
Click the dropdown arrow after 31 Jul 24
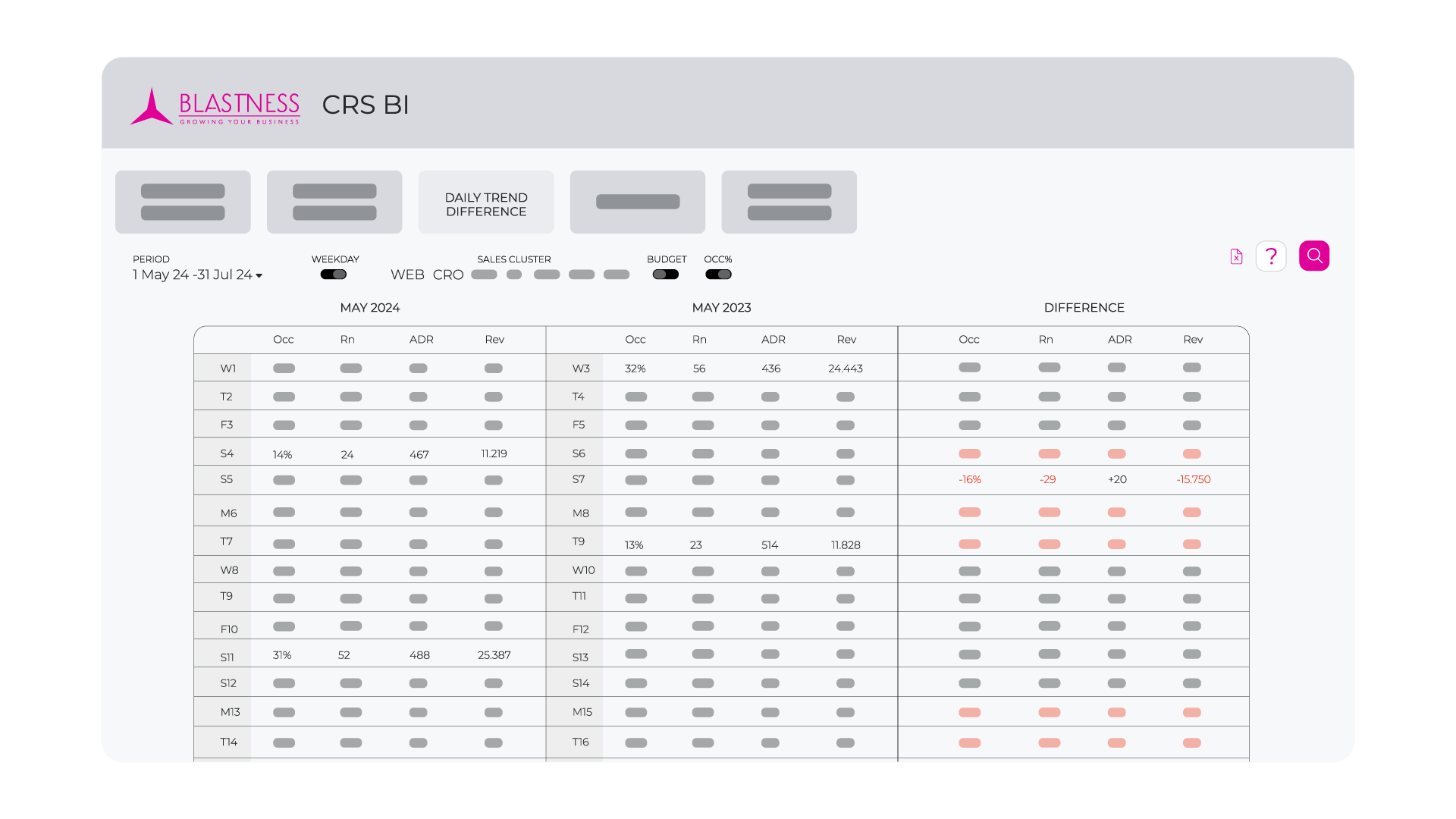point(259,276)
